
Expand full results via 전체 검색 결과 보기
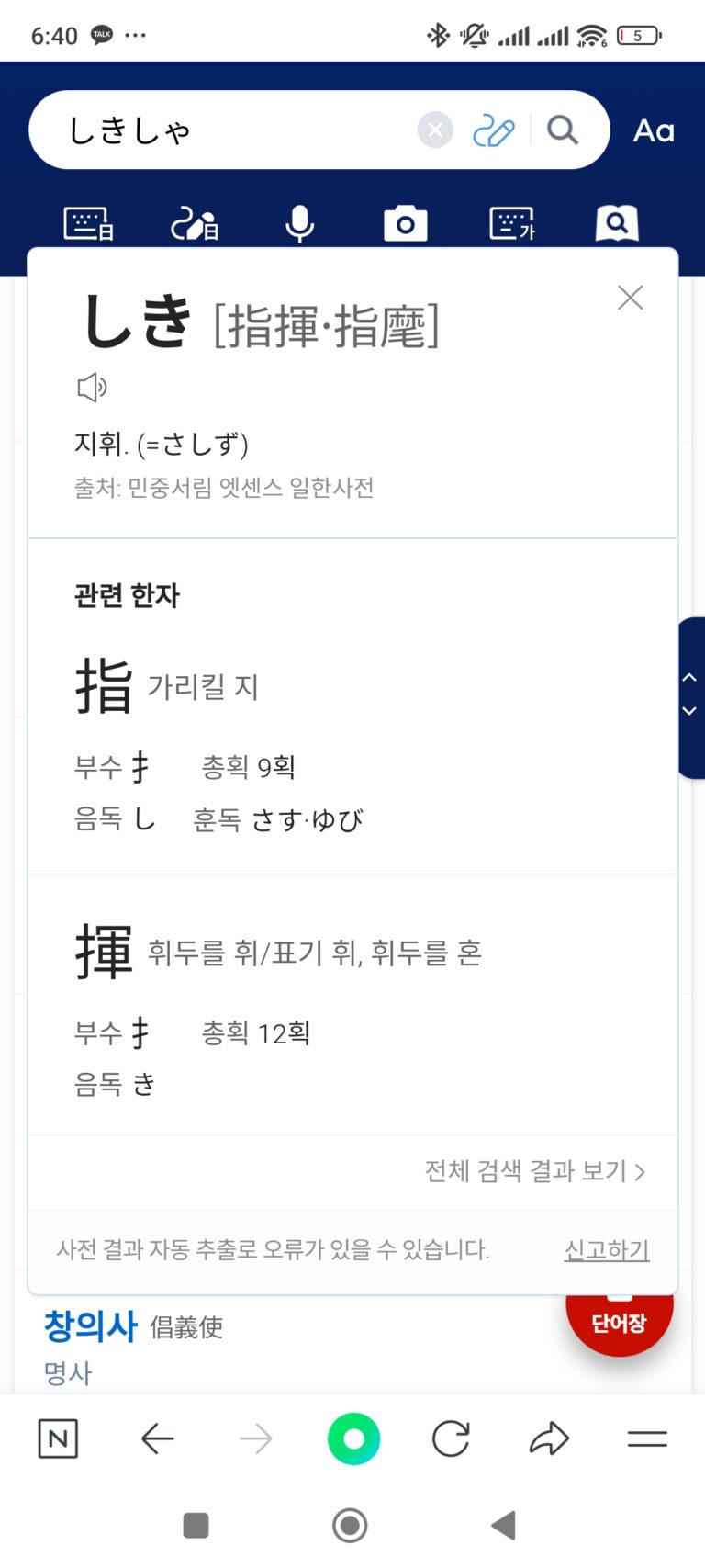pyautogui.click(x=534, y=1171)
